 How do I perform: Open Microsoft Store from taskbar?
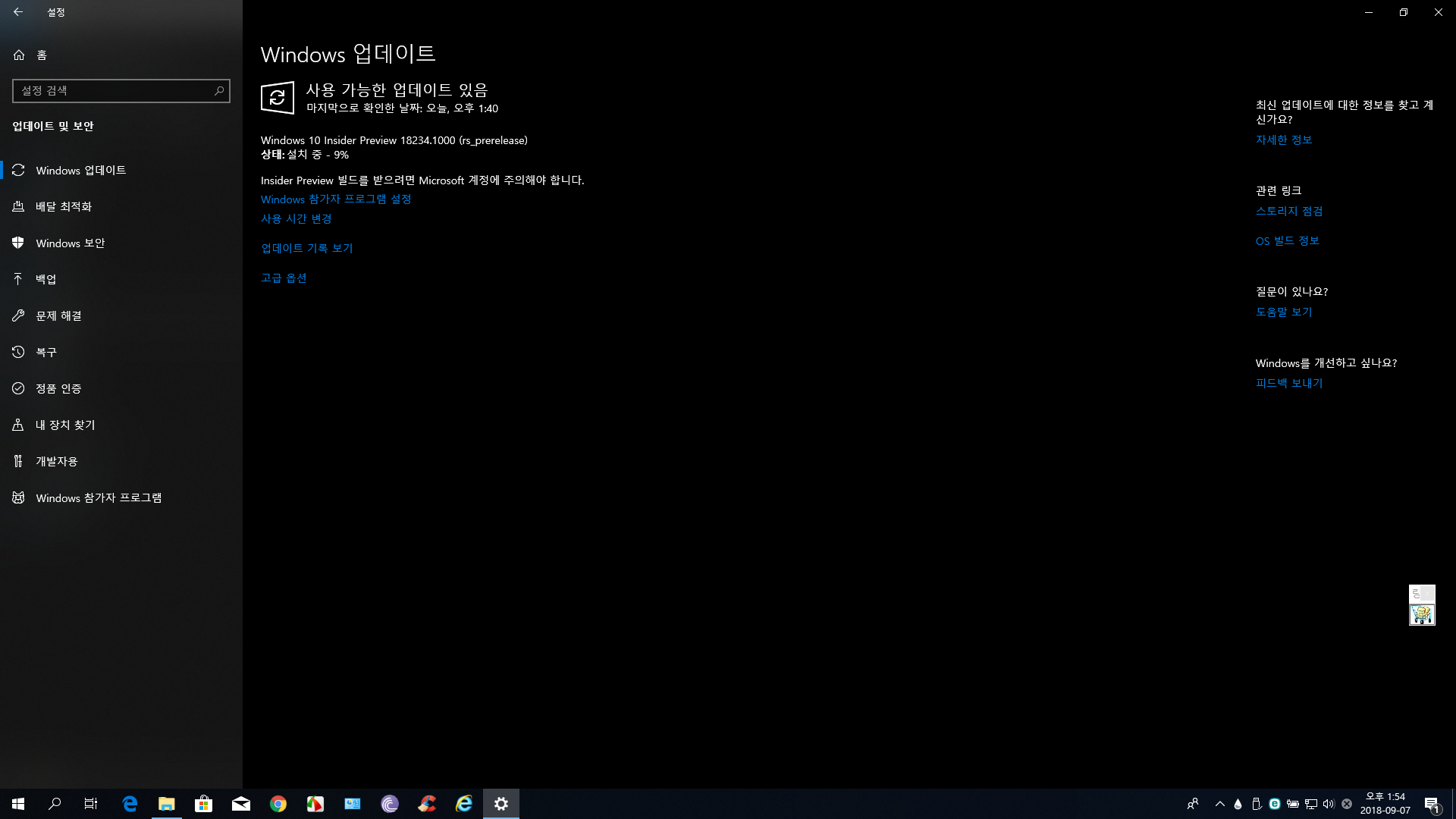(x=203, y=804)
